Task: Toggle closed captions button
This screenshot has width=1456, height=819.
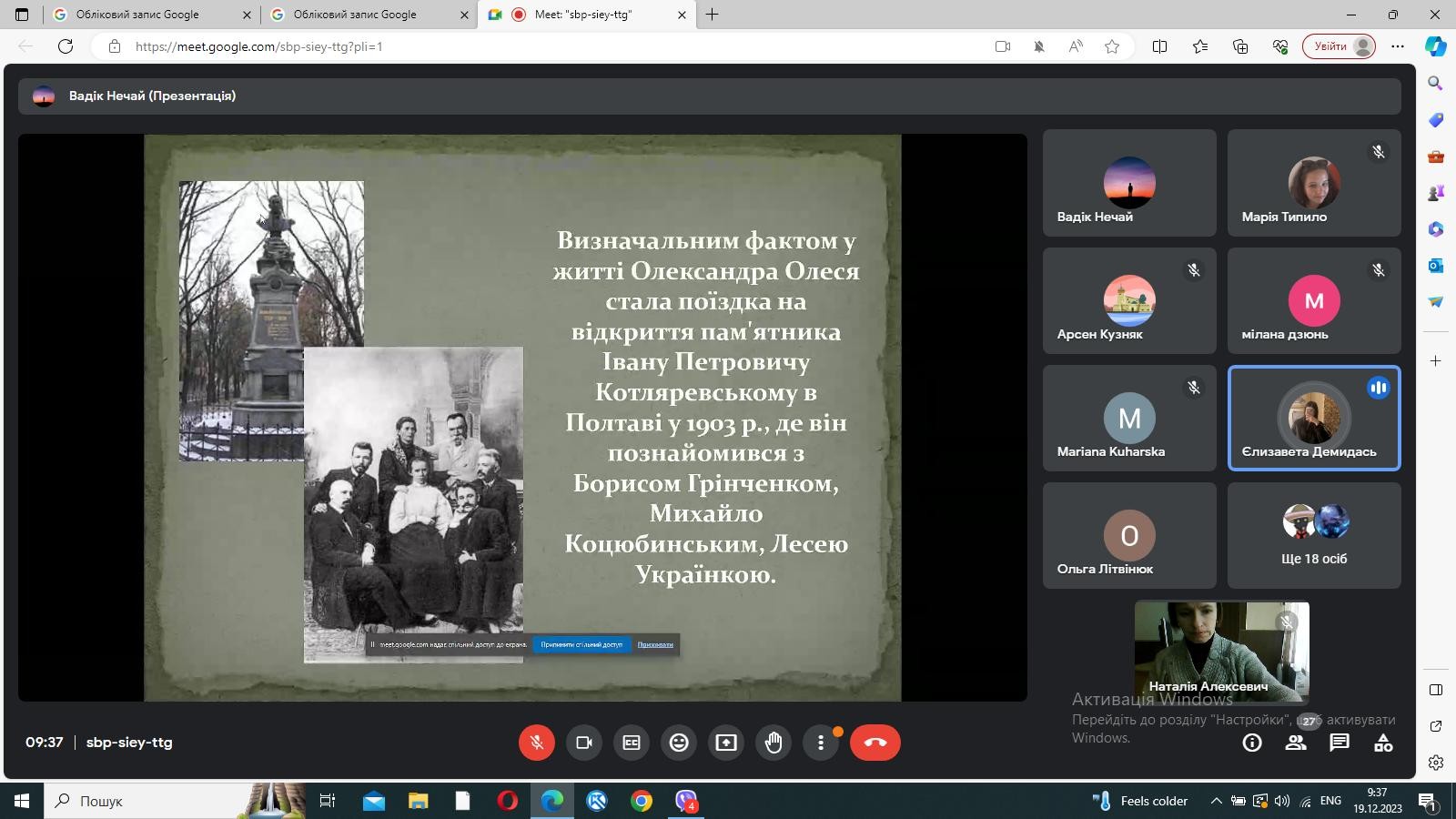Action: click(x=632, y=743)
